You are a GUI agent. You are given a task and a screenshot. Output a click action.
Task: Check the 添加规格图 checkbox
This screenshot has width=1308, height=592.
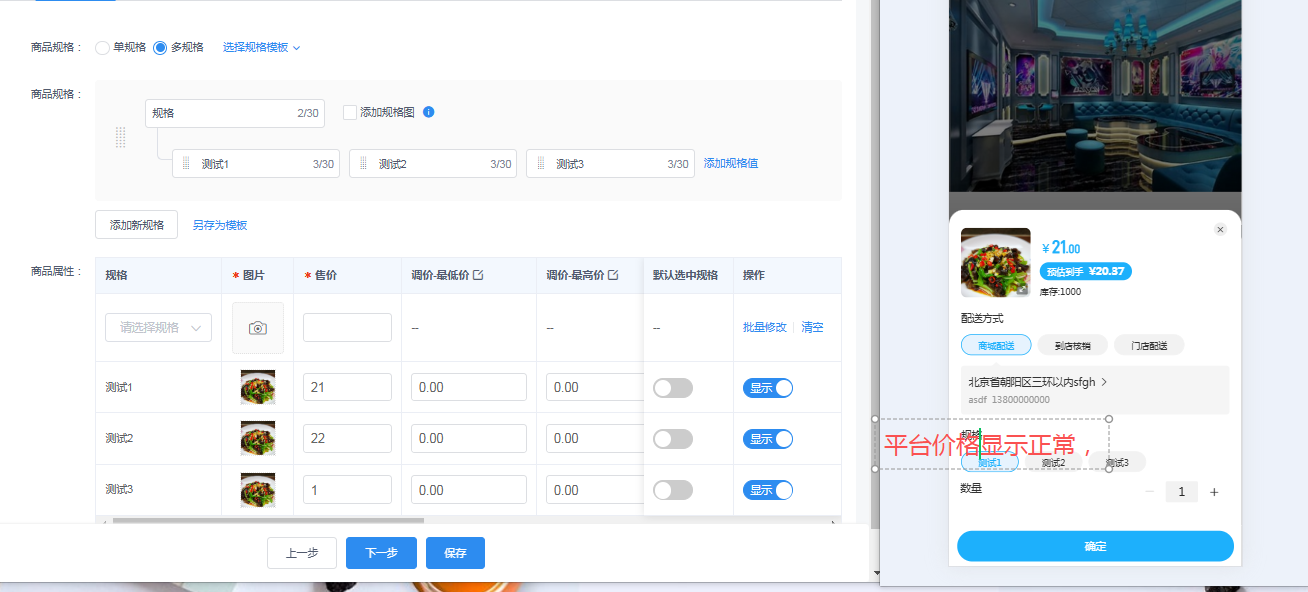350,112
